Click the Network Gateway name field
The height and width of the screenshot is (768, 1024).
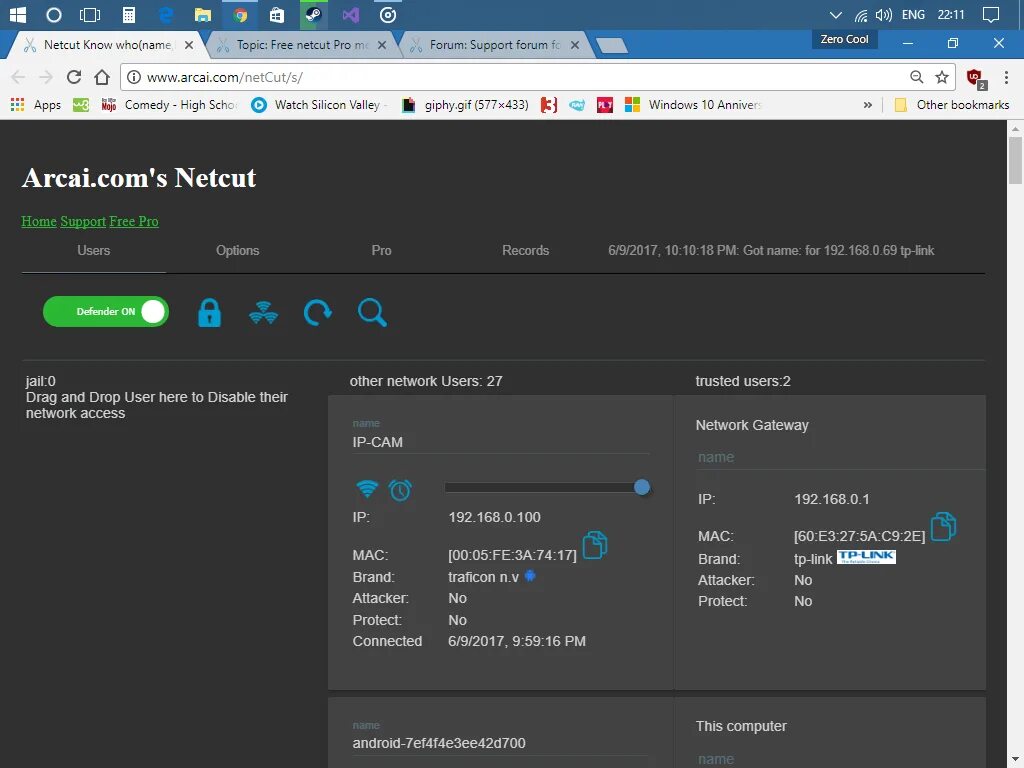point(840,457)
